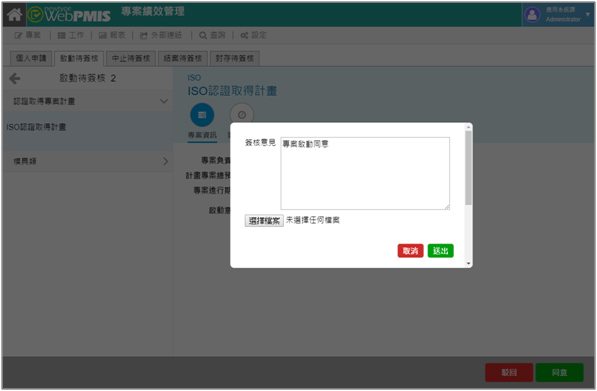597x391 pixels.
Task: Collapse the 認證取得專案計畫 group
Action: [x=88, y=101]
